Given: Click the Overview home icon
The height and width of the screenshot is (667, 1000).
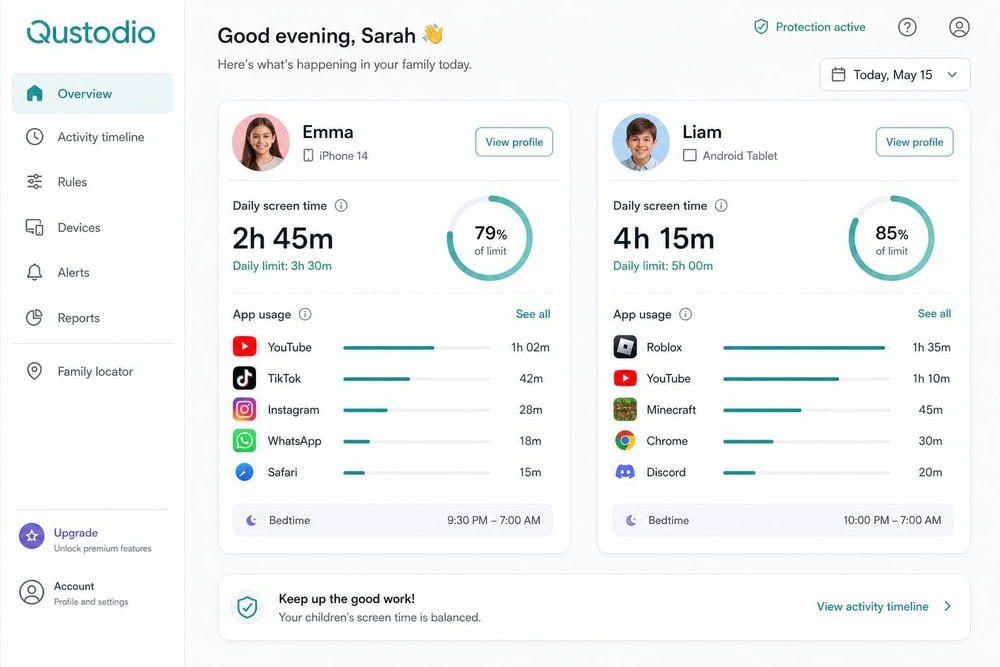Looking at the screenshot, I should (x=34, y=93).
